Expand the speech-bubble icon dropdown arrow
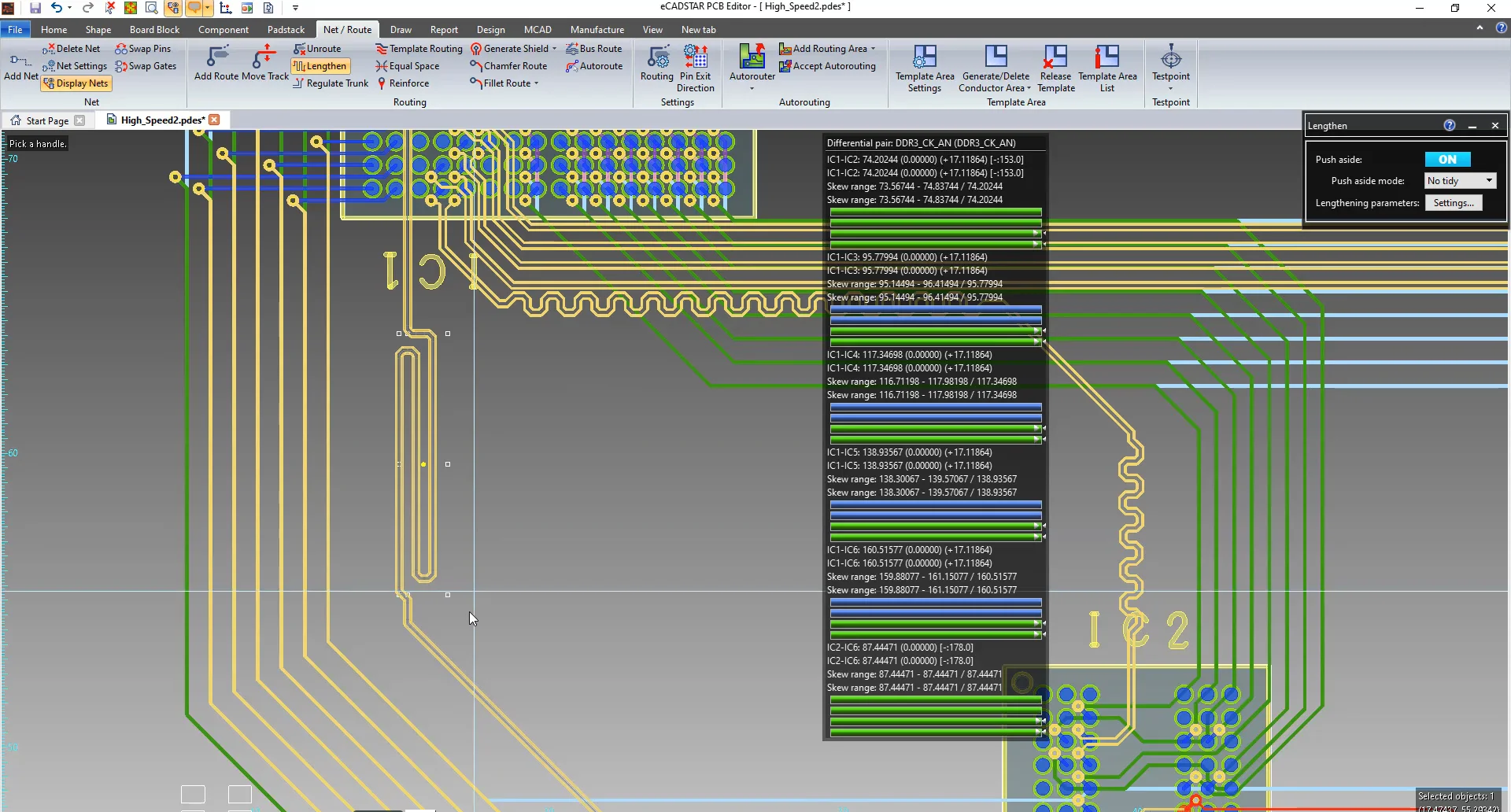This screenshot has width=1511, height=812. click(208, 8)
